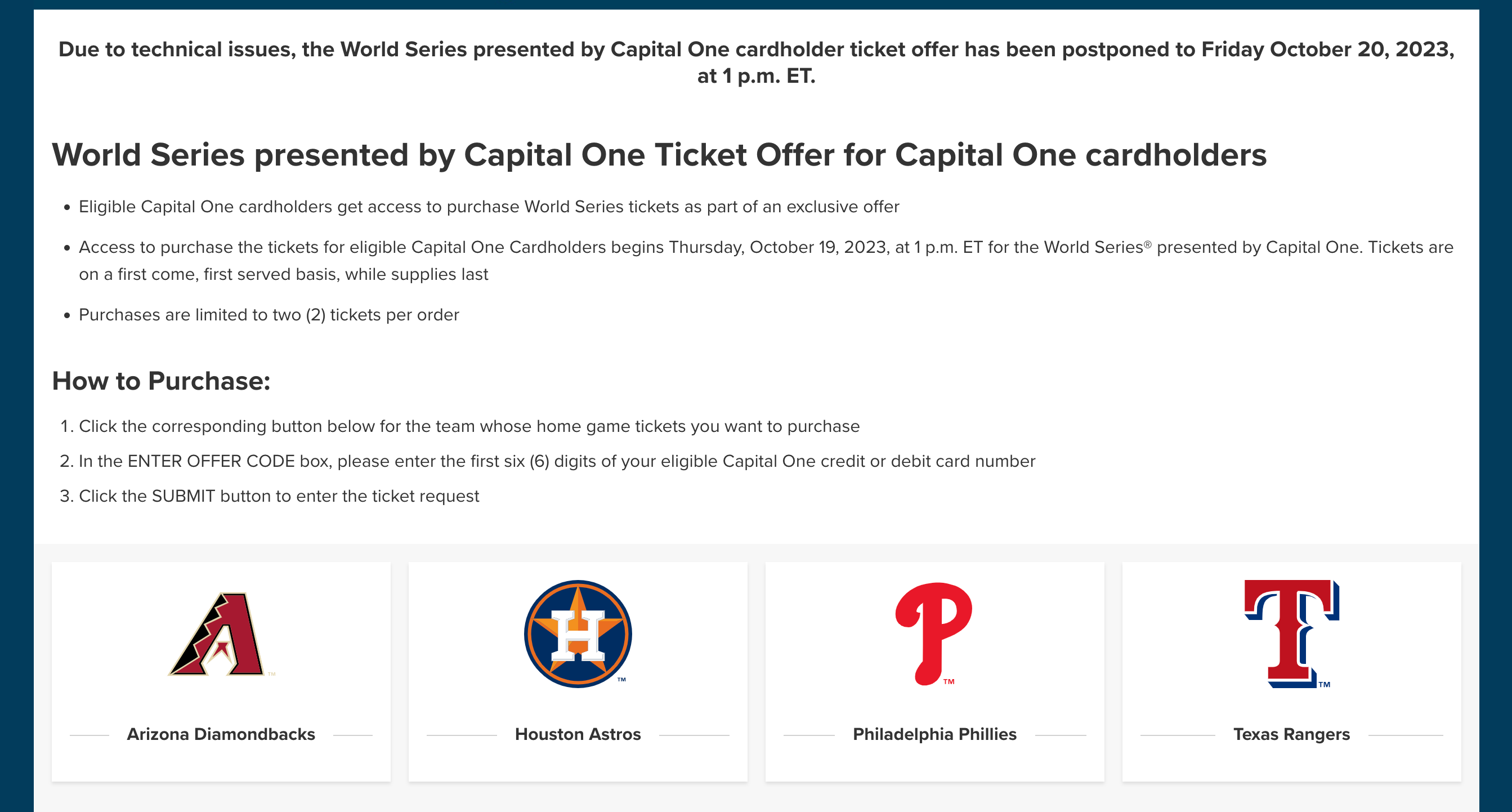The width and height of the screenshot is (1512, 812).
Task: Open the Houston Astros team name link
Action: (578, 734)
